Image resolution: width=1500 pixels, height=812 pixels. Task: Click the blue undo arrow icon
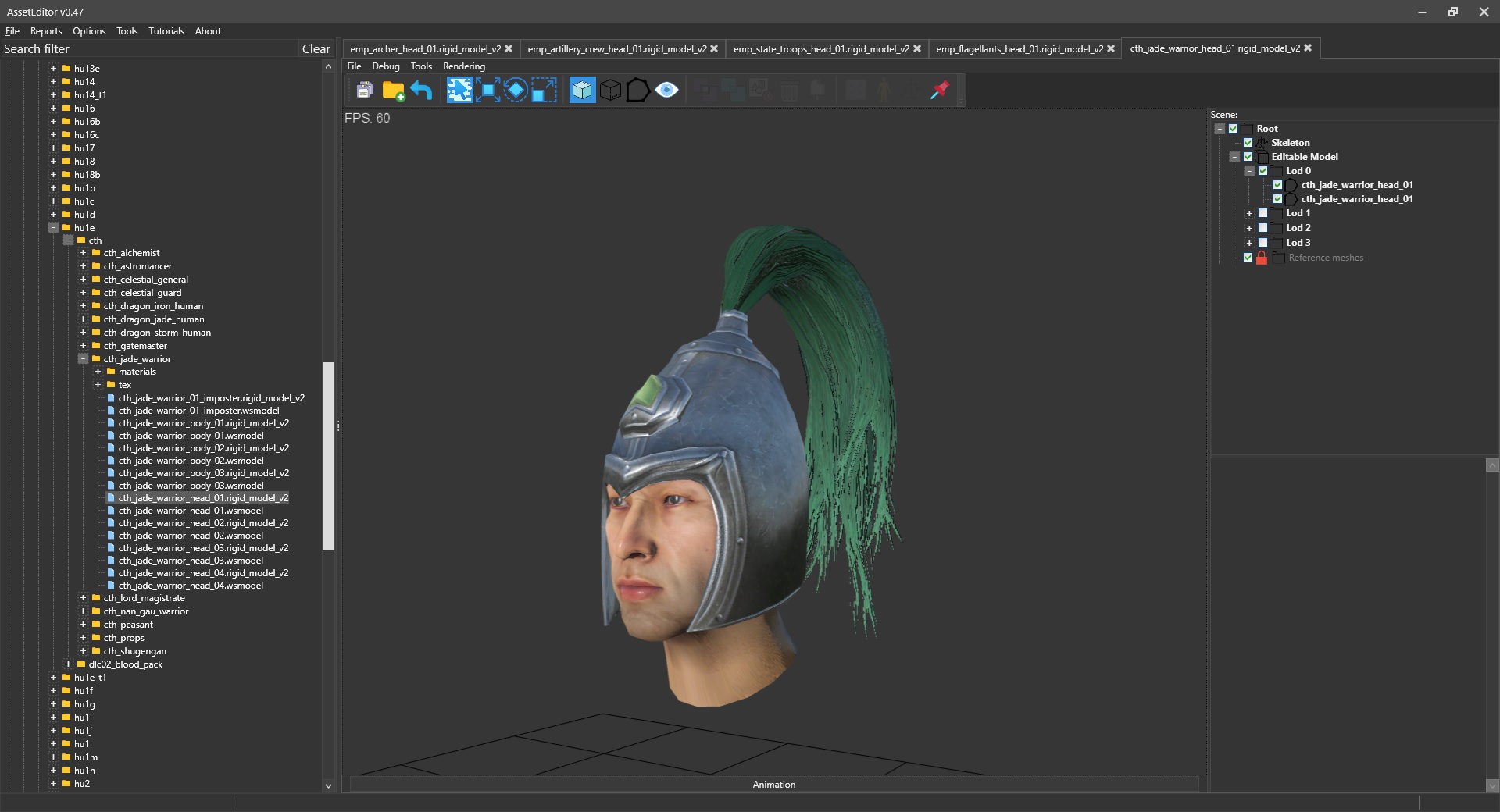click(x=422, y=91)
